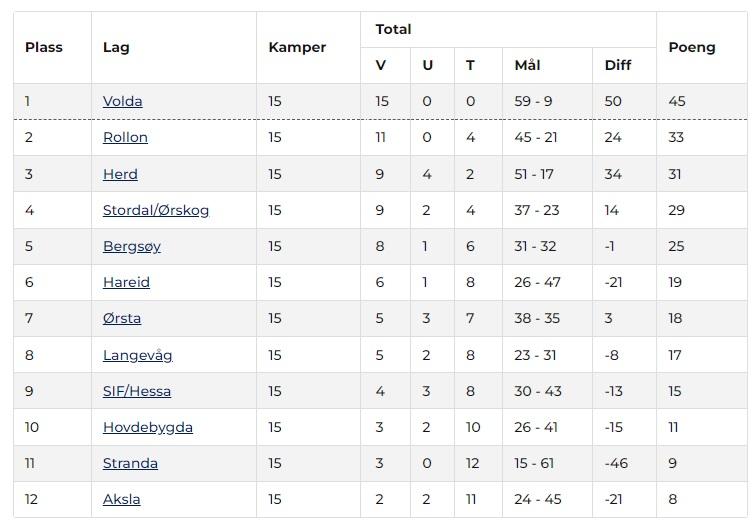756x525 pixels.
Task: Click the Hovdebygda team link
Action: 148,427
